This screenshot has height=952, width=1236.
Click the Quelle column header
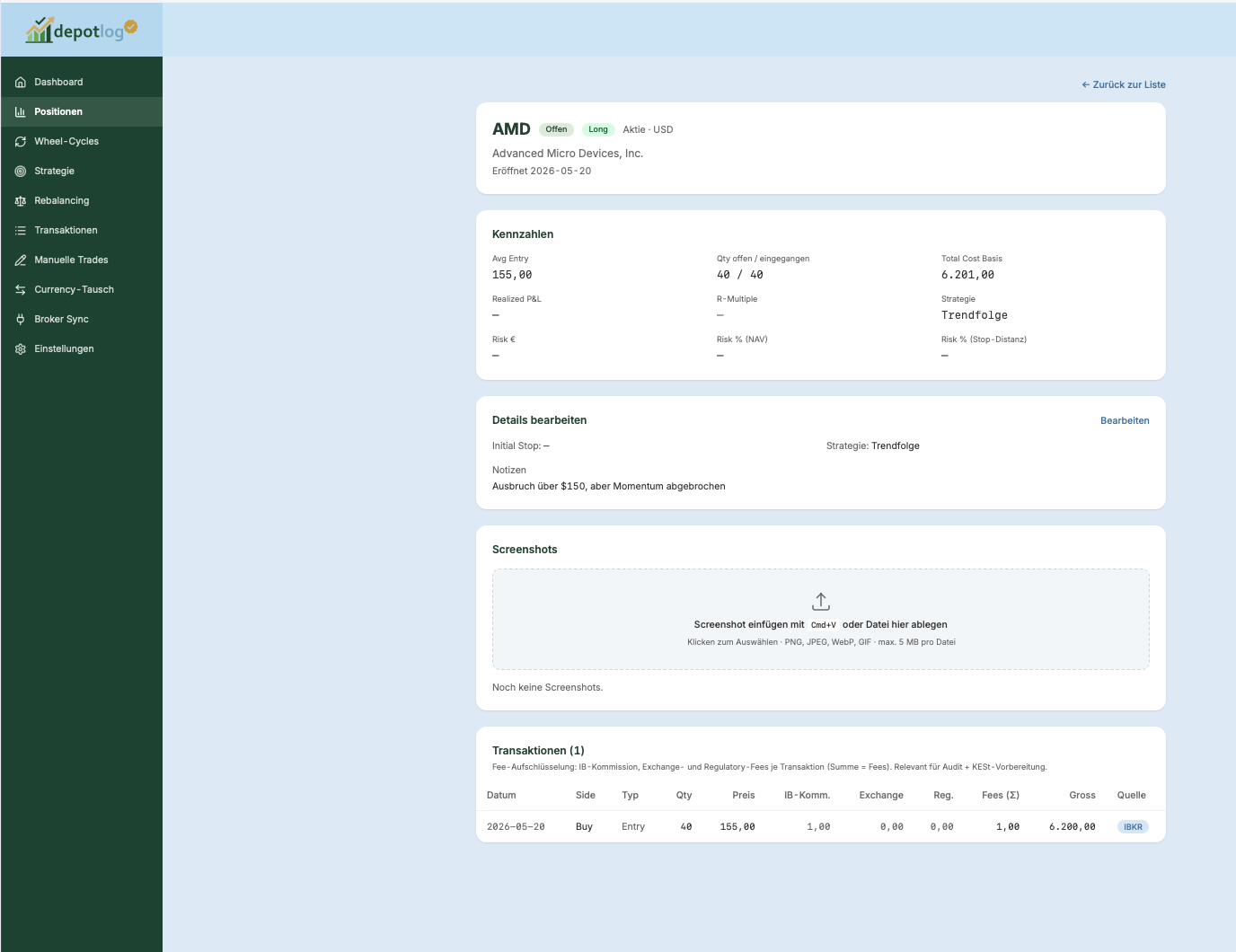click(x=1132, y=795)
